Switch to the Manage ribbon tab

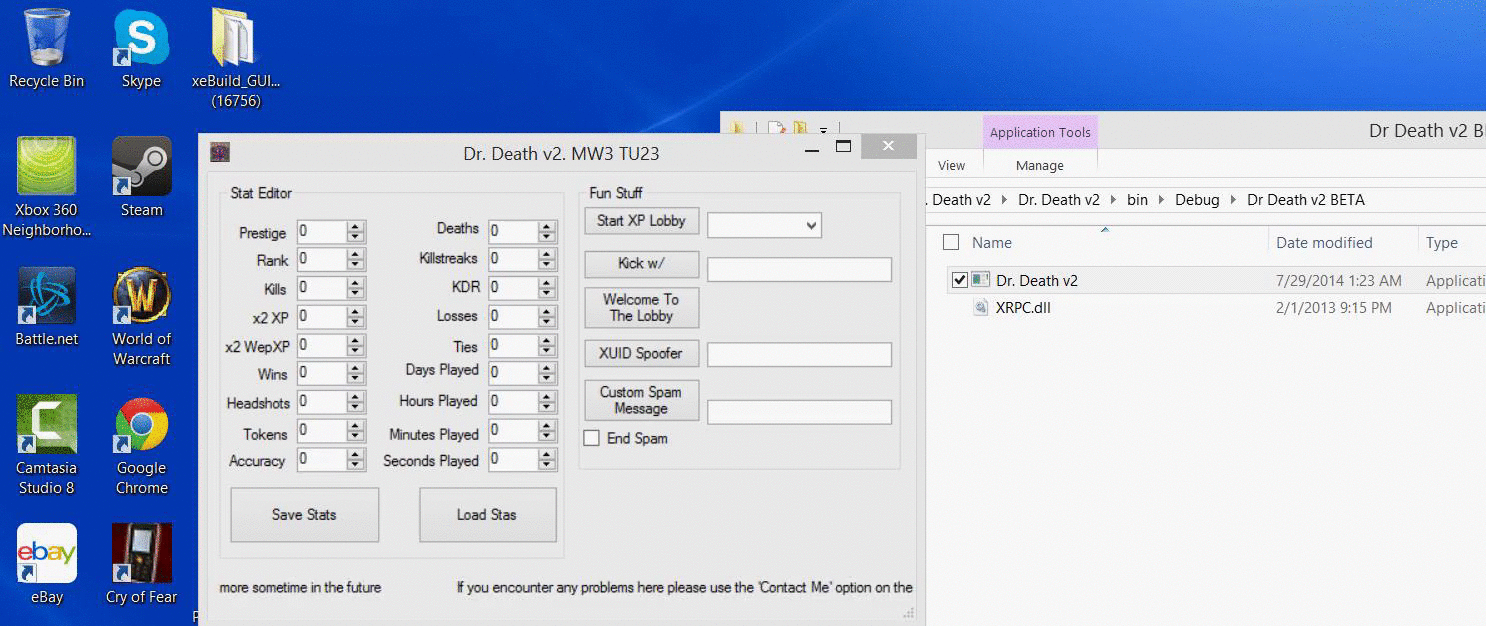(x=1039, y=166)
